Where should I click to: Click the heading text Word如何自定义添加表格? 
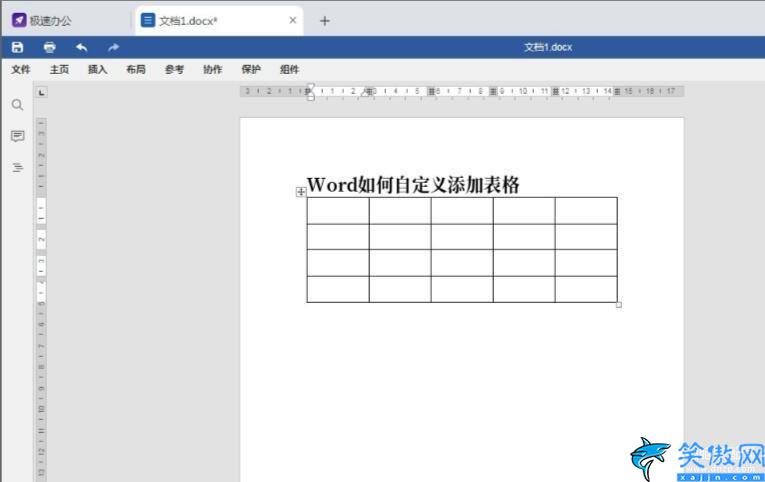[x=413, y=185]
